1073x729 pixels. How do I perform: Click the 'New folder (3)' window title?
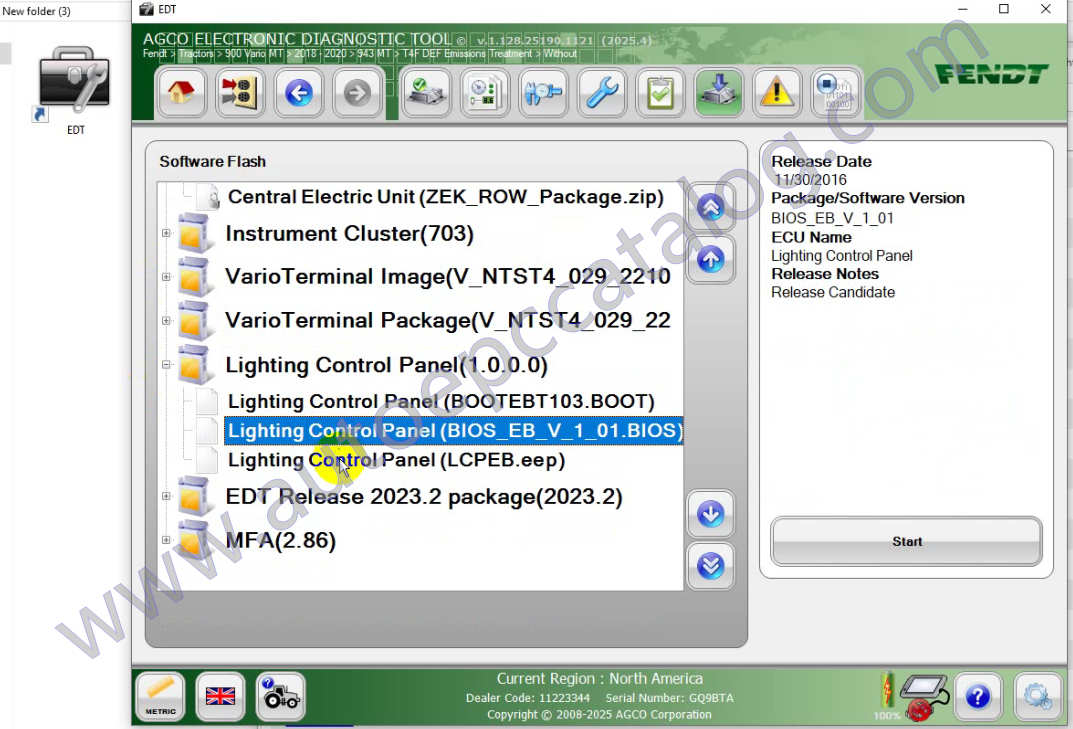[36, 11]
